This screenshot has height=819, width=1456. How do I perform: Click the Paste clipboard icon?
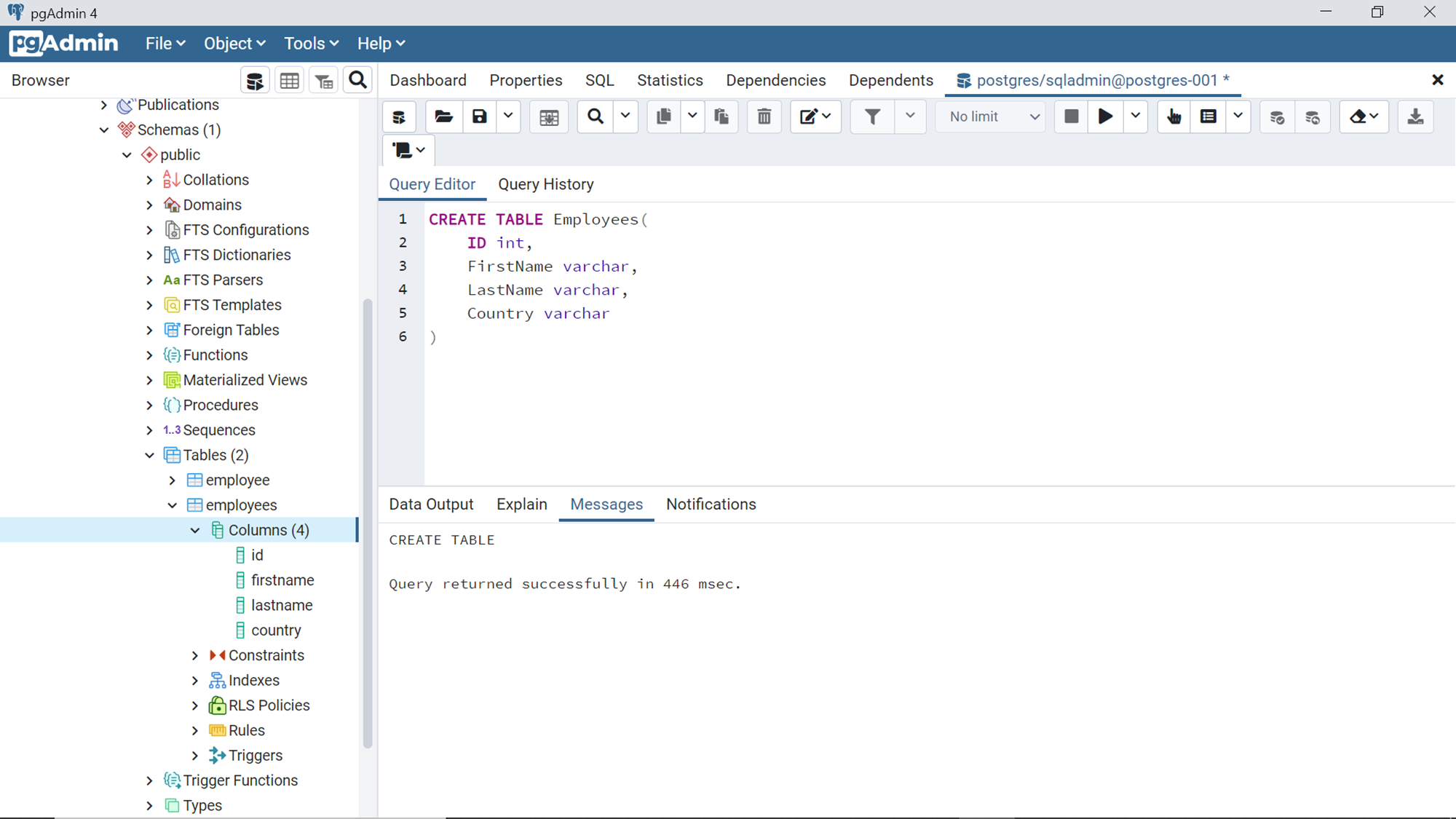(x=721, y=116)
